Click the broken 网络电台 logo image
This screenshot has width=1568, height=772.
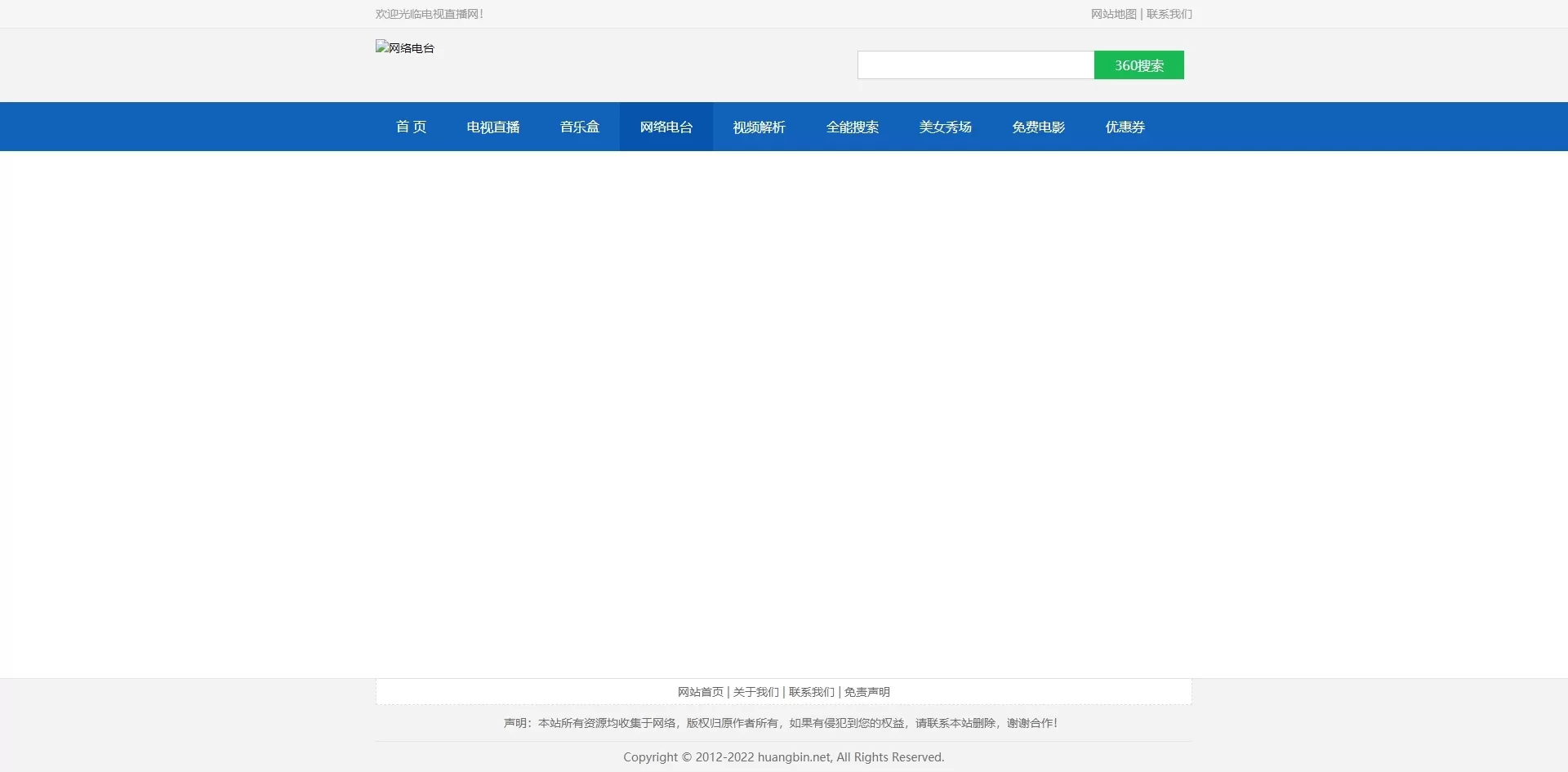(x=405, y=48)
